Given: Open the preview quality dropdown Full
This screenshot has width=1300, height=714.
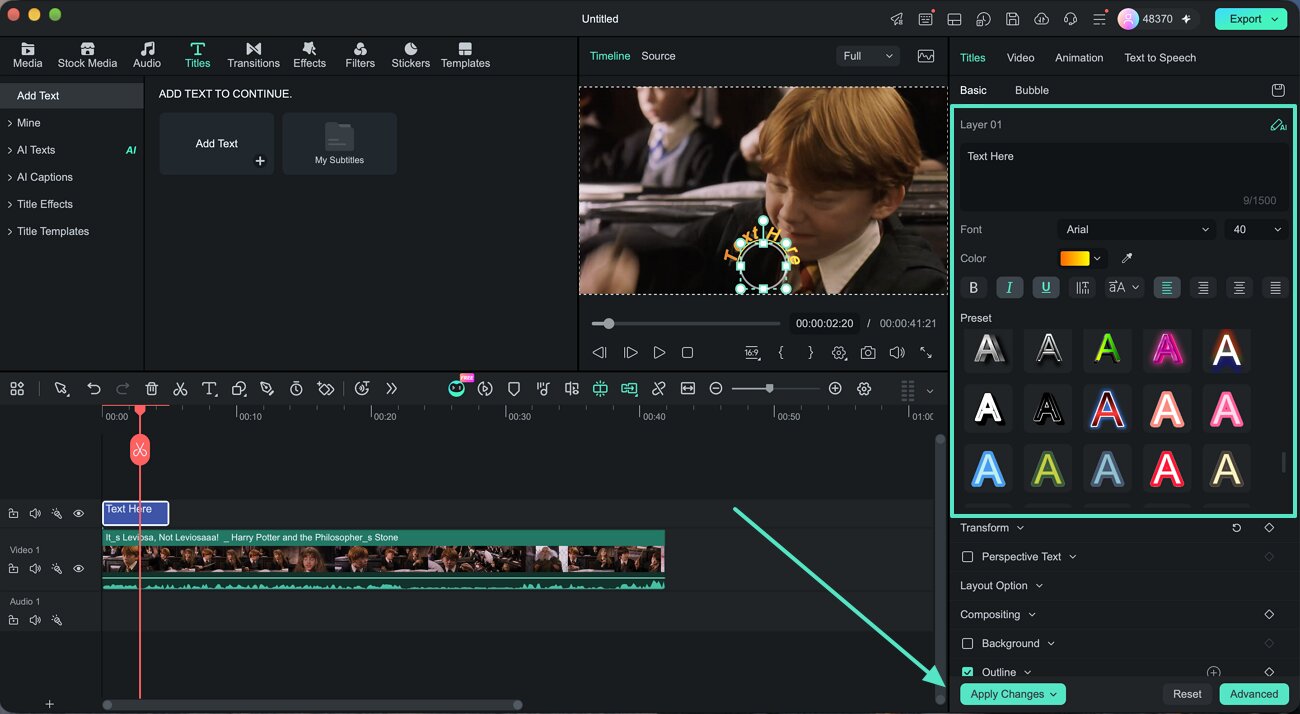Looking at the screenshot, I should (867, 56).
